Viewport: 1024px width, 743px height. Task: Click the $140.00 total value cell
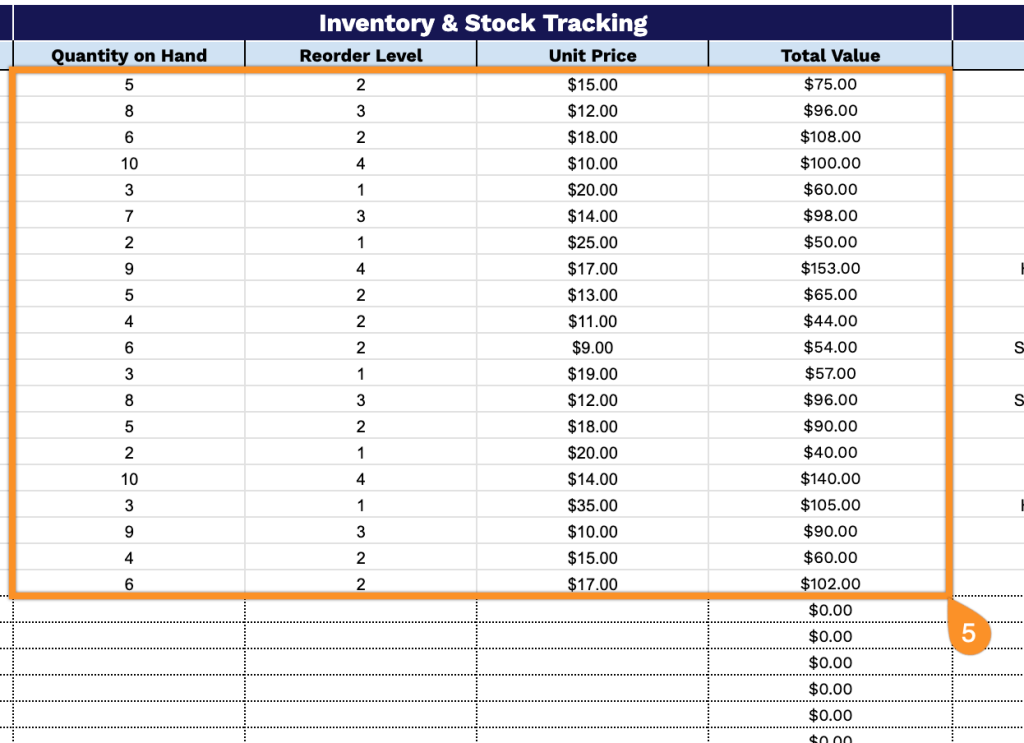click(830, 479)
